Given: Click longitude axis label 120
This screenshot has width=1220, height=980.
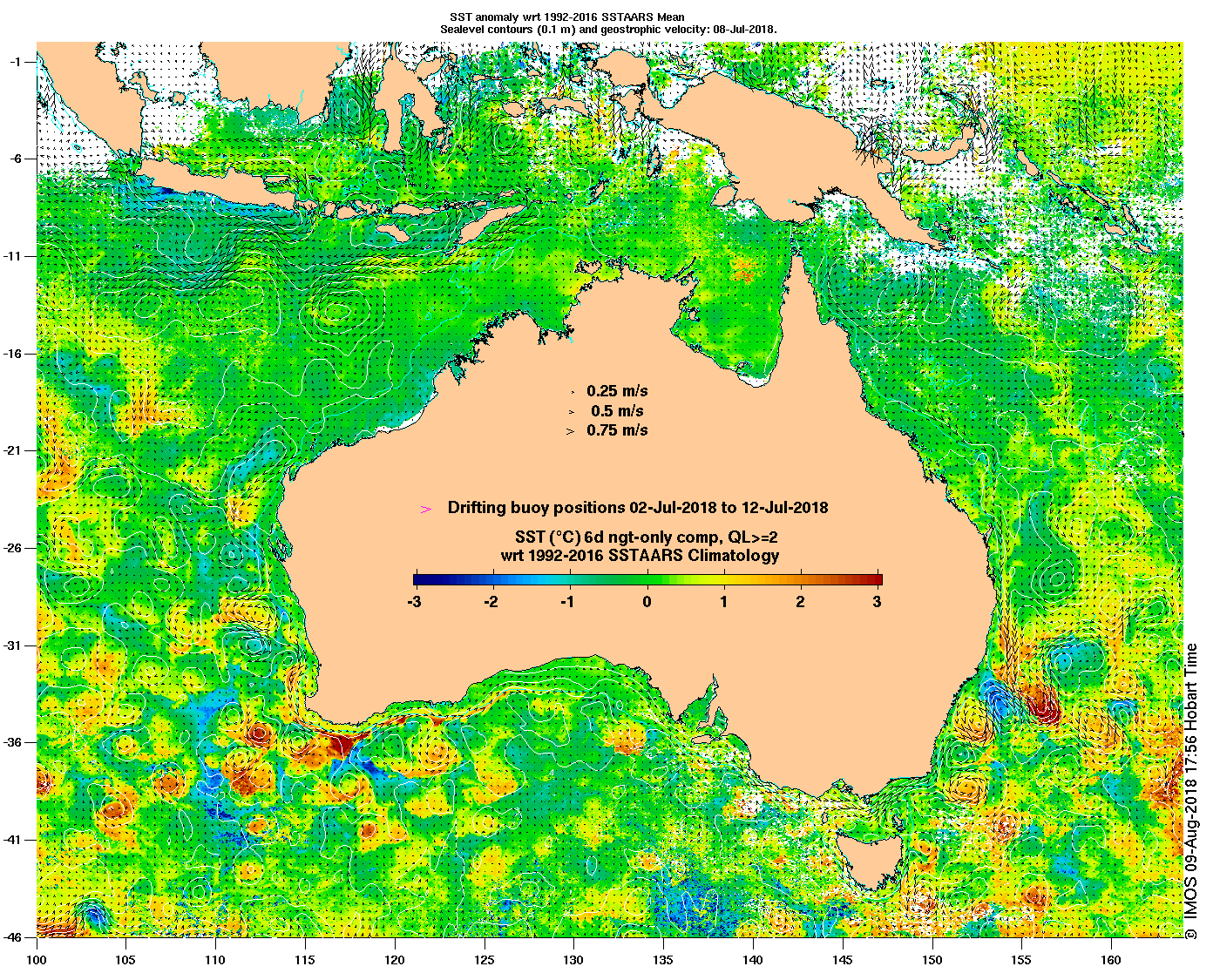Looking at the screenshot, I should point(395,960).
